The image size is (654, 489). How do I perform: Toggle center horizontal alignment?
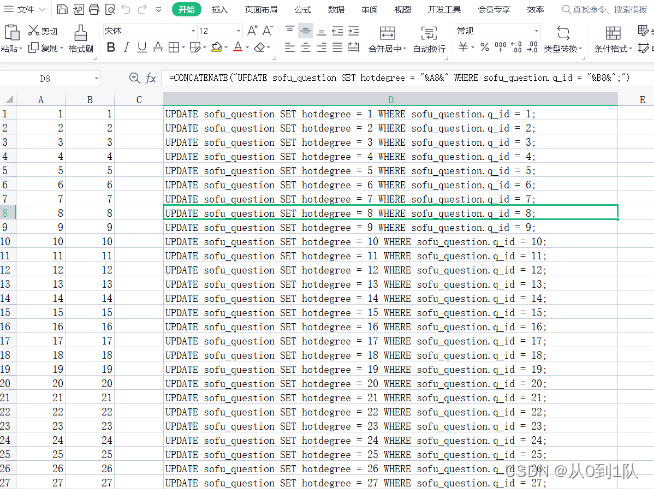(x=305, y=48)
